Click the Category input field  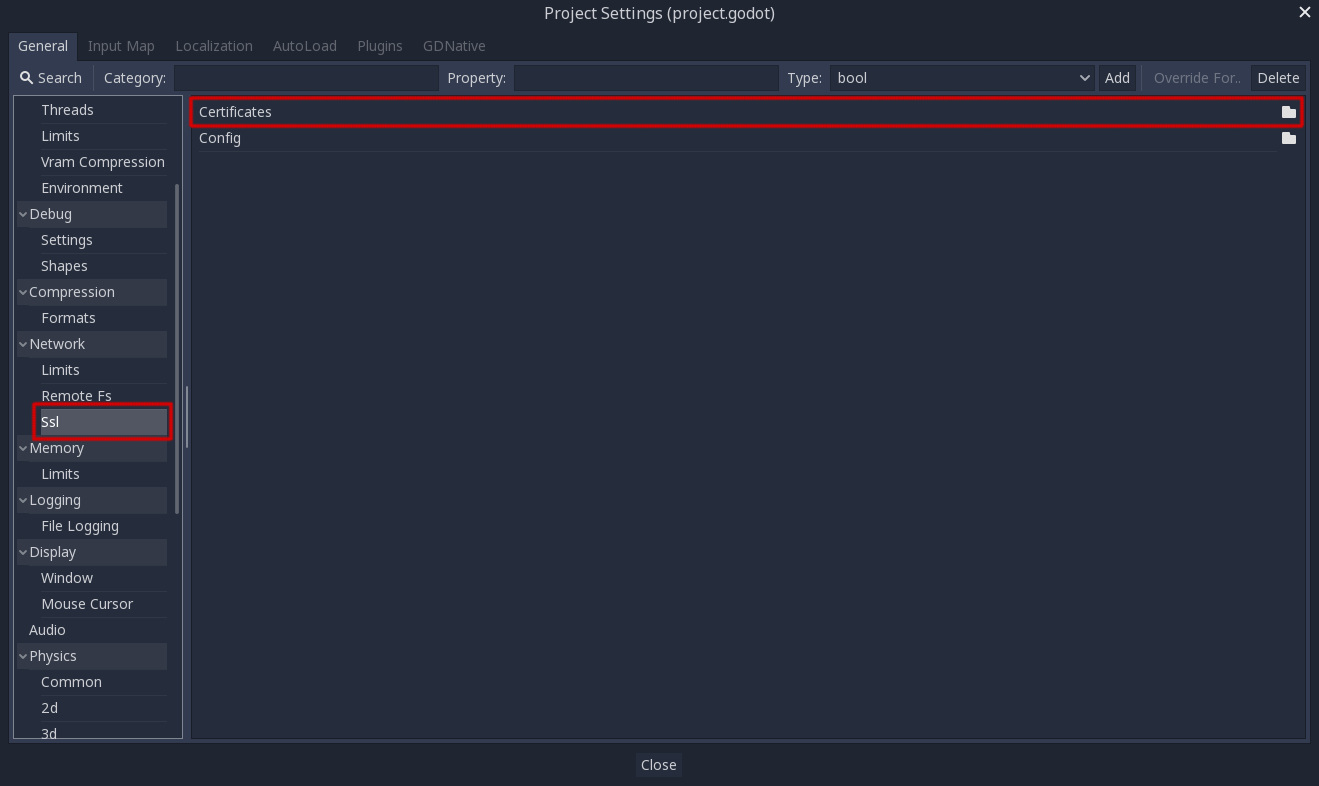click(306, 77)
